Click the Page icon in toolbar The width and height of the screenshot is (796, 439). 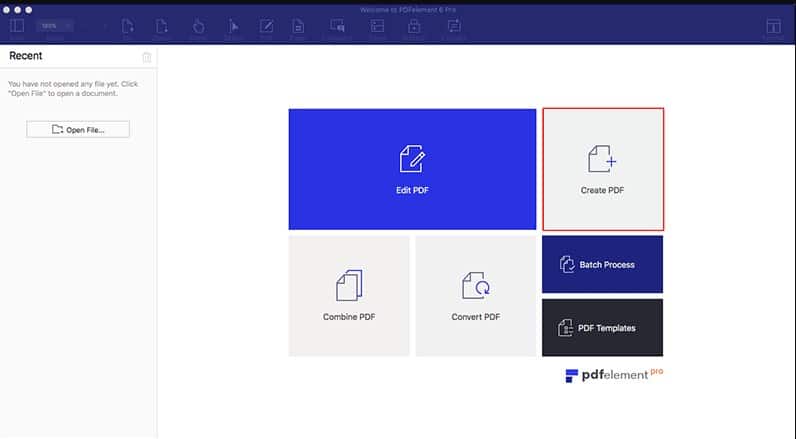(298, 26)
